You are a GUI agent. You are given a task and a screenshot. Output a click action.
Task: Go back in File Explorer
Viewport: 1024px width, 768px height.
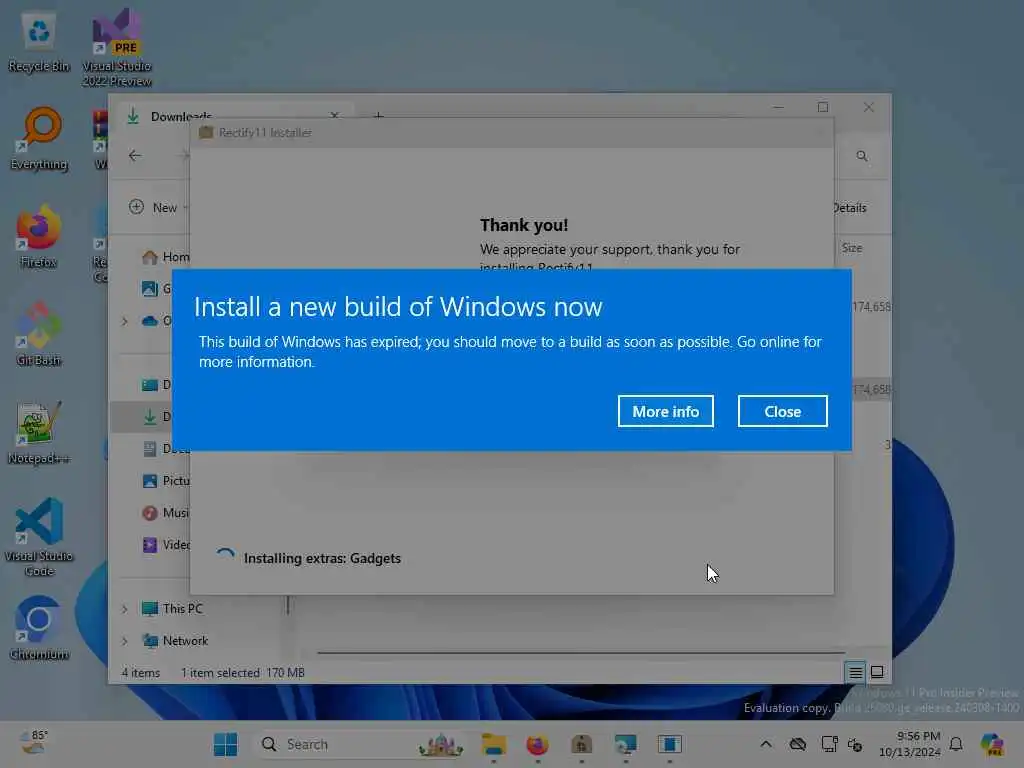pyautogui.click(x=135, y=155)
